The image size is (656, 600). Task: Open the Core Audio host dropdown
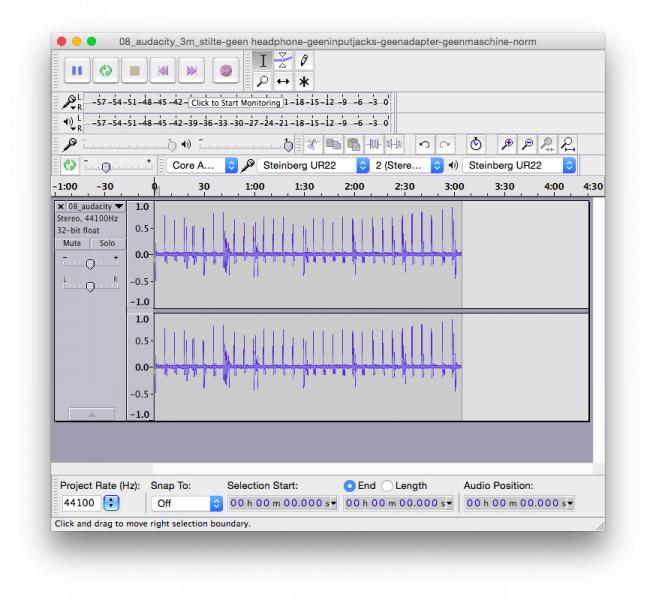202,166
